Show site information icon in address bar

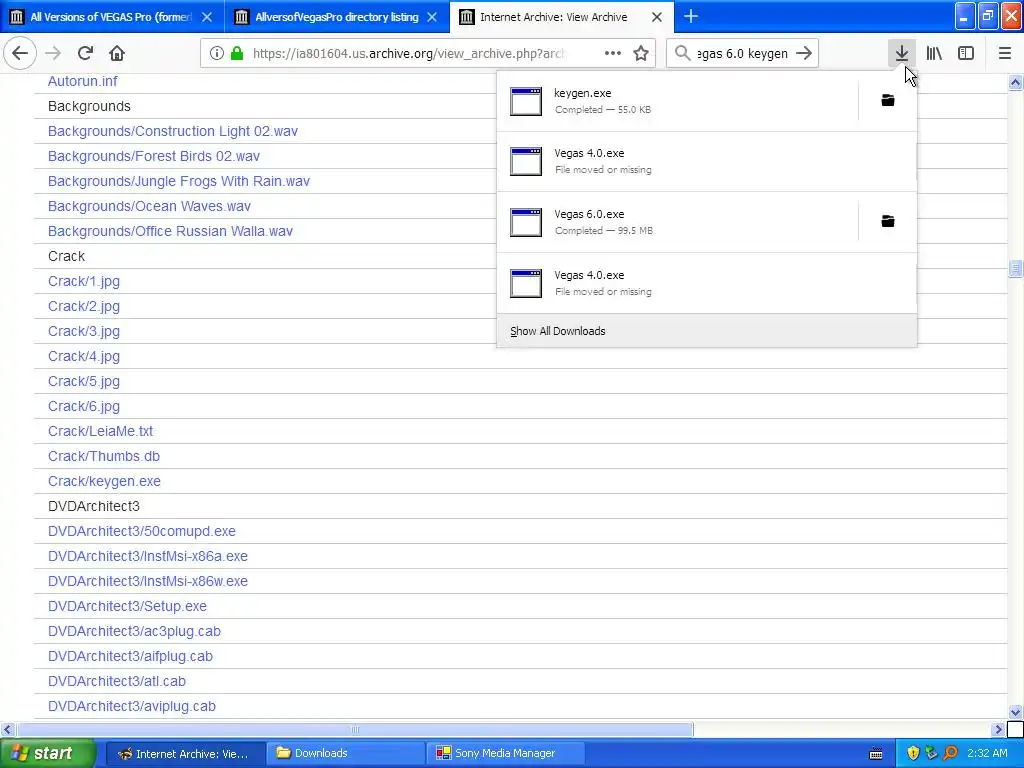[x=216, y=54]
